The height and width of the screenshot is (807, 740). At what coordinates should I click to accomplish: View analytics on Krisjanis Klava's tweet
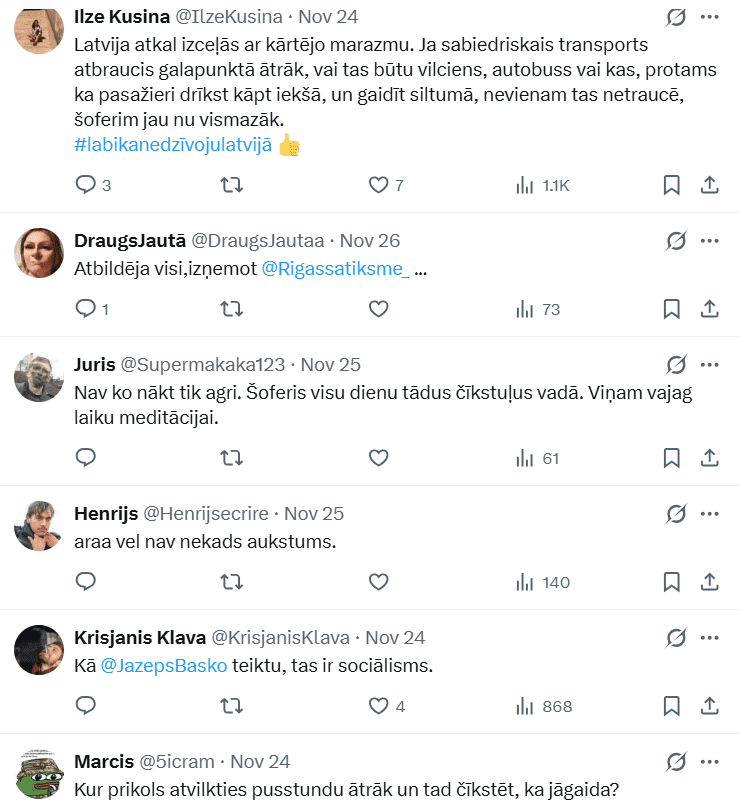(x=524, y=706)
